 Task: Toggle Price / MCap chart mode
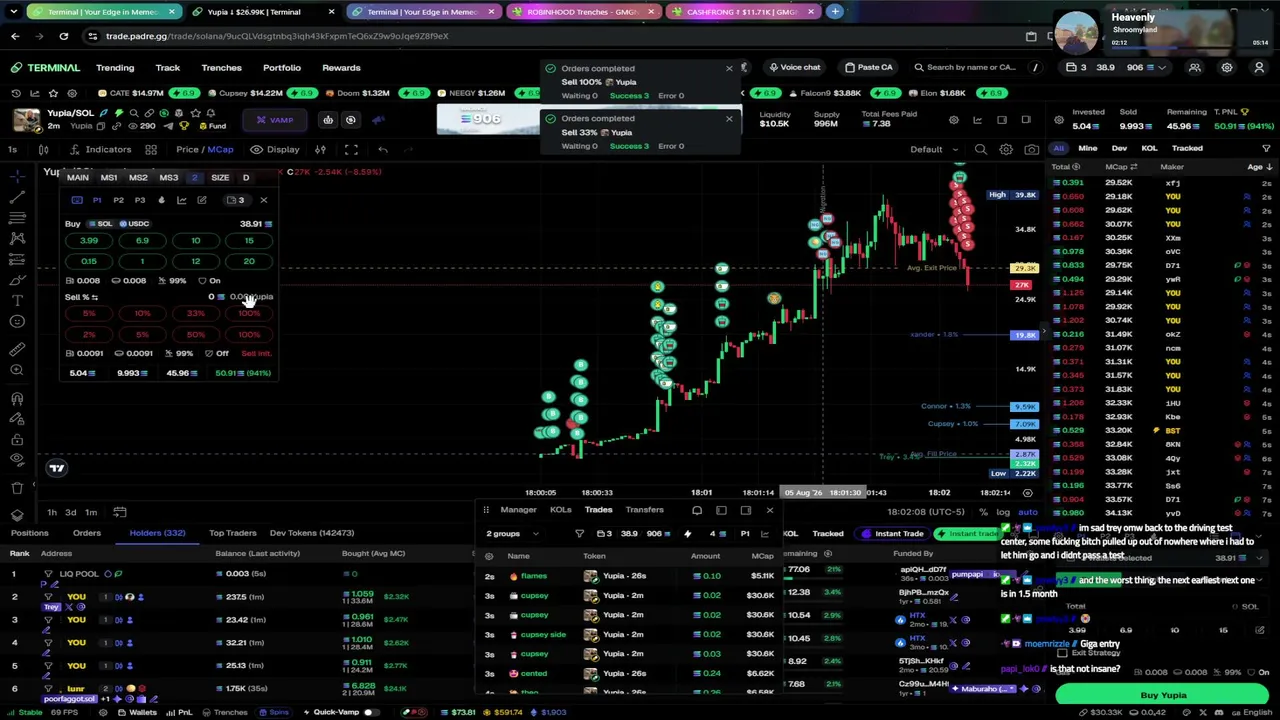(205, 150)
